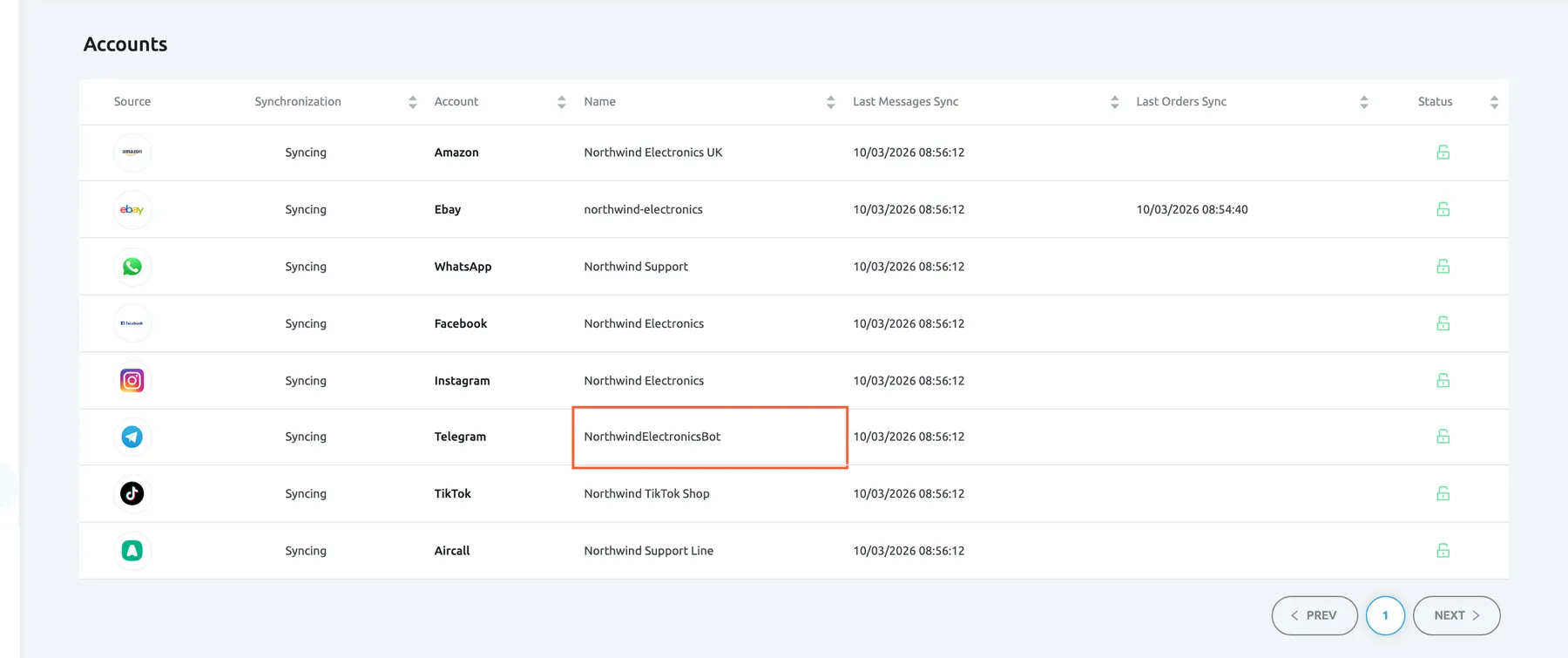Select the Facebook account name
This screenshot has width=1568, height=658.
(x=461, y=323)
